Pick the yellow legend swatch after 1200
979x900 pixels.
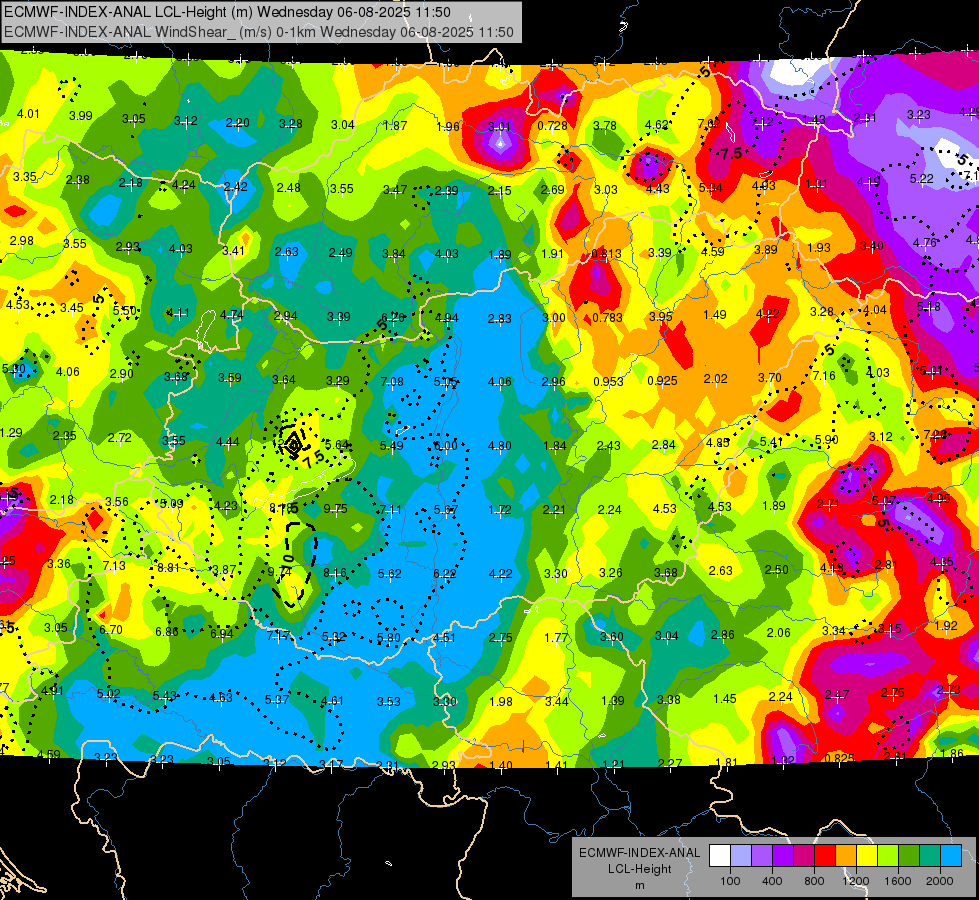(867, 856)
